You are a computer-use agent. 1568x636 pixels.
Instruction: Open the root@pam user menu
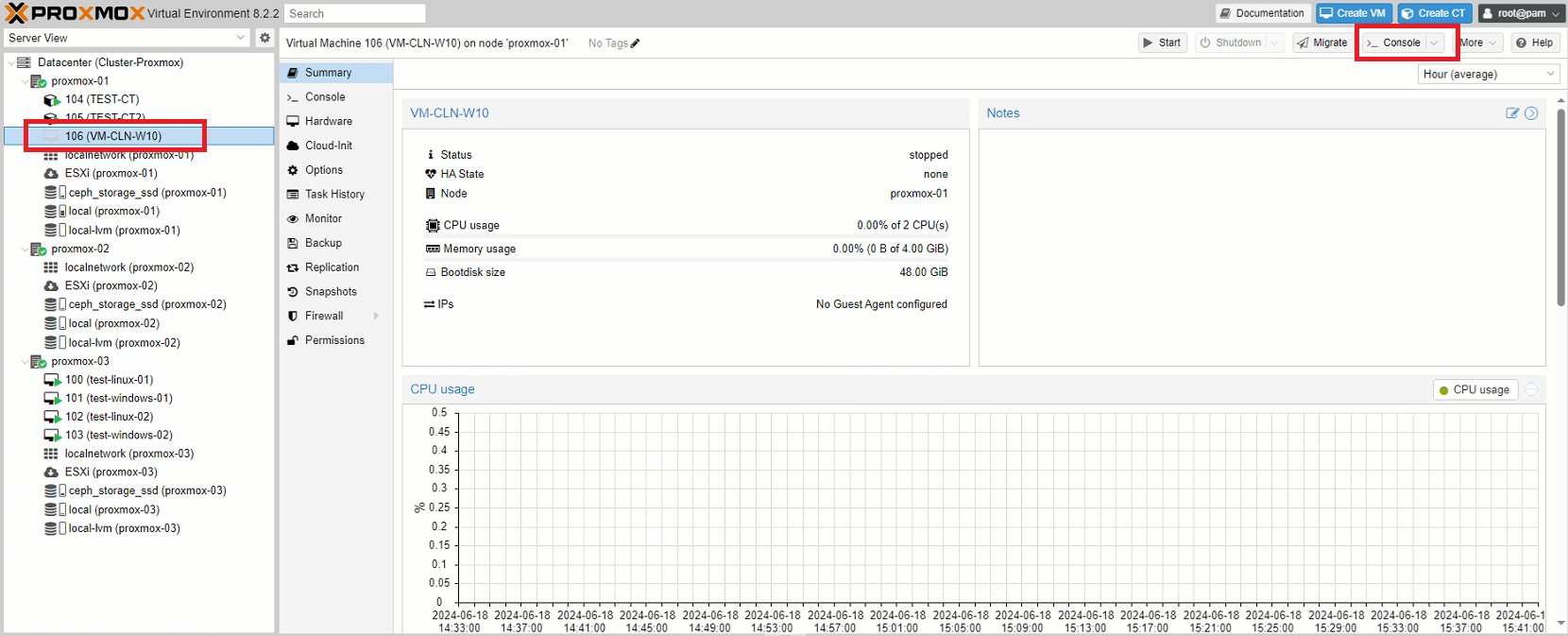pos(1520,13)
